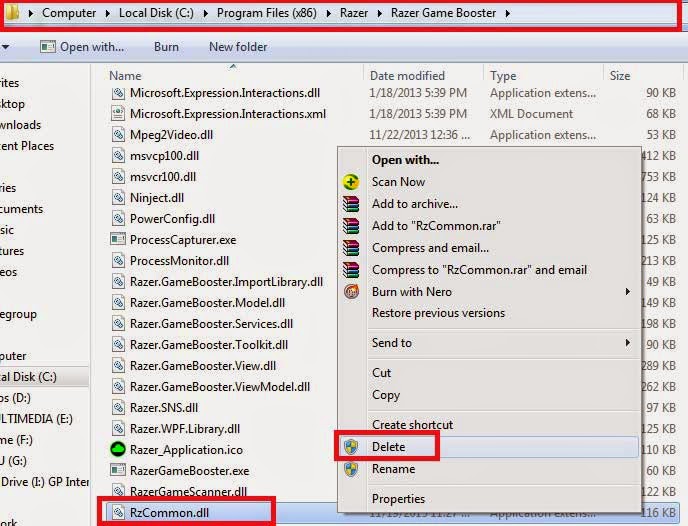Click the Burn toolbar button
This screenshot has width=688, height=526.
click(x=166, y=47)
